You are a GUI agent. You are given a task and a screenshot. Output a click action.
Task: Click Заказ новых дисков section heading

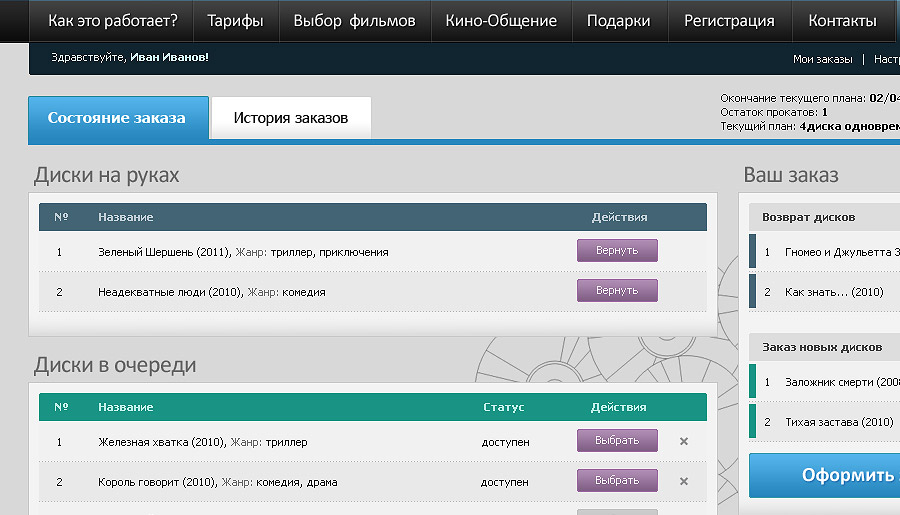click(822, 347)
